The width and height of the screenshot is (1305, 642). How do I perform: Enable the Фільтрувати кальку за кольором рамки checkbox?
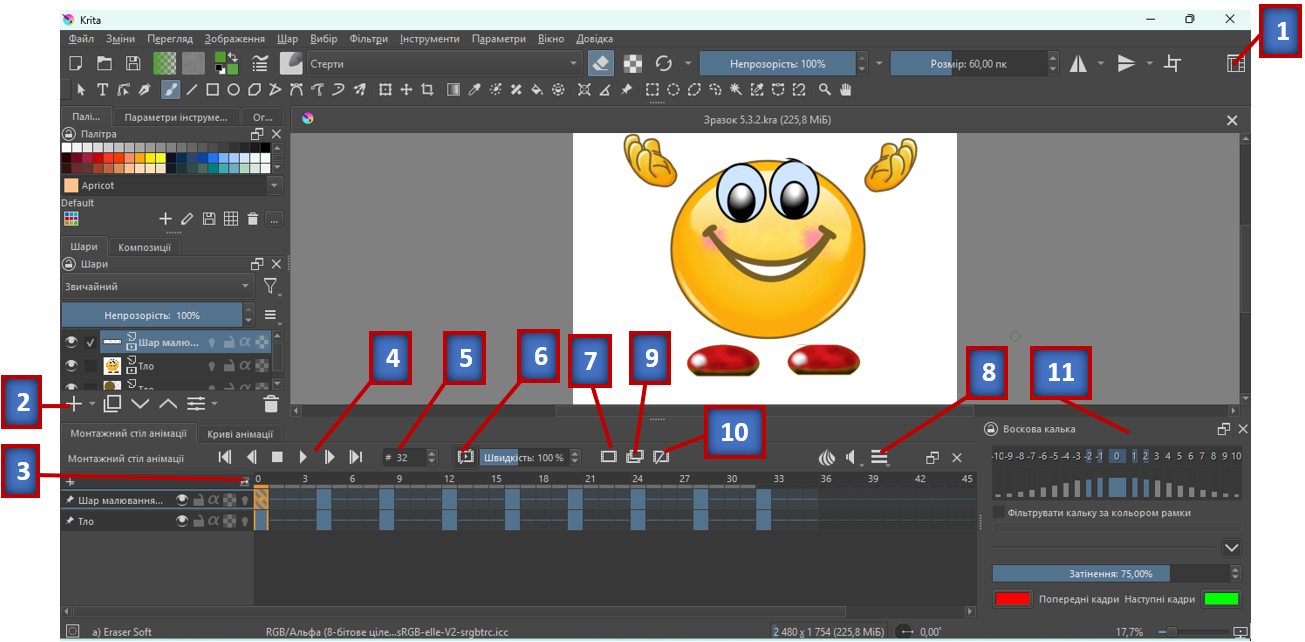[999, 513]
